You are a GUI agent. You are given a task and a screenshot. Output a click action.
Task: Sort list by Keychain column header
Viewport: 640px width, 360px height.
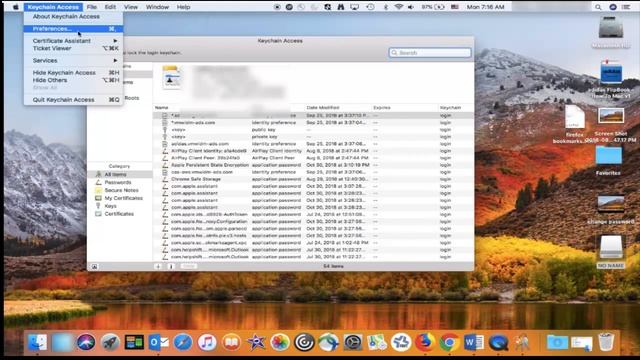coord(450,108)
